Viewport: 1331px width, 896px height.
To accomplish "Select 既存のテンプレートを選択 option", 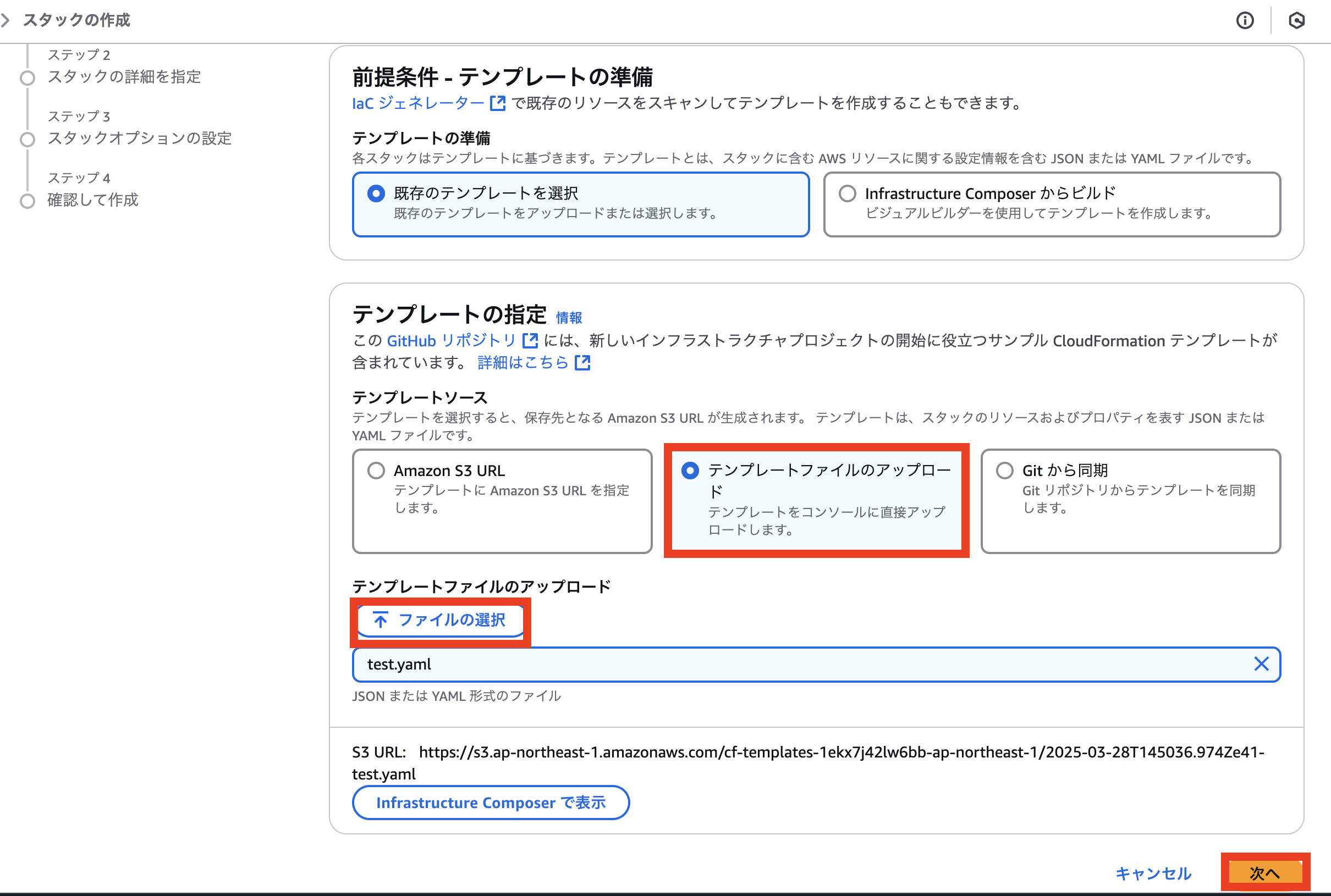I will pyautogui.click(x=376, y=193).
